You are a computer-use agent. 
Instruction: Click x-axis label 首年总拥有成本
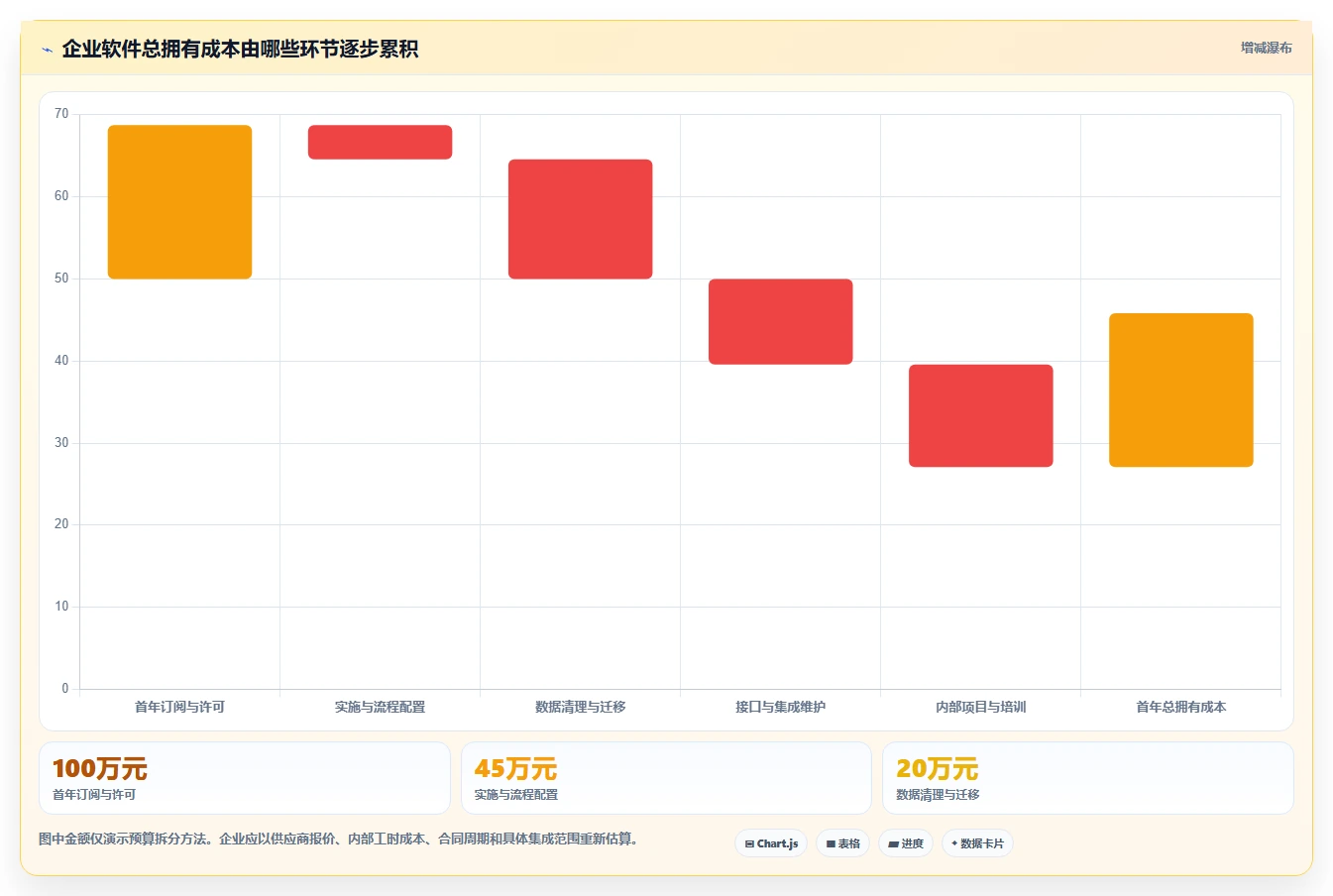coord(1180,707)
